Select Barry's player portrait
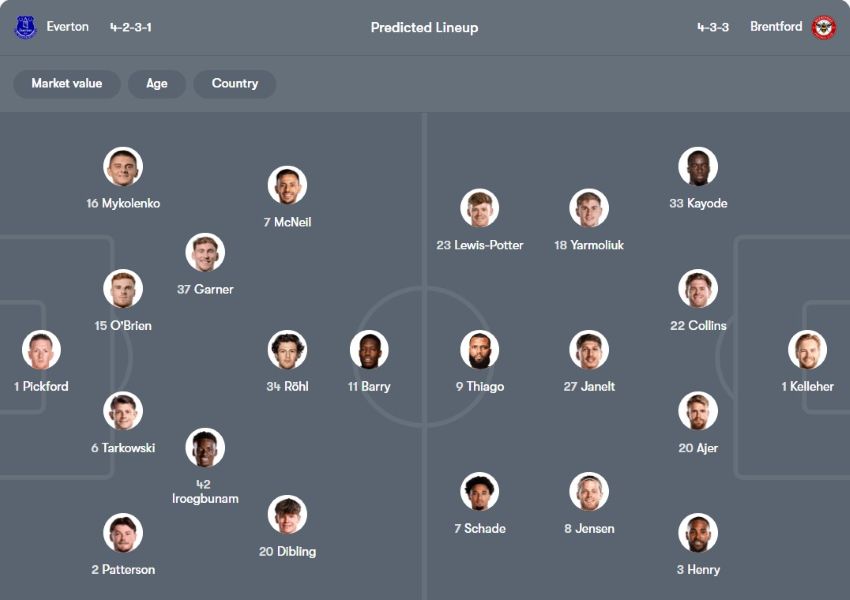 [x=369, y=350]
